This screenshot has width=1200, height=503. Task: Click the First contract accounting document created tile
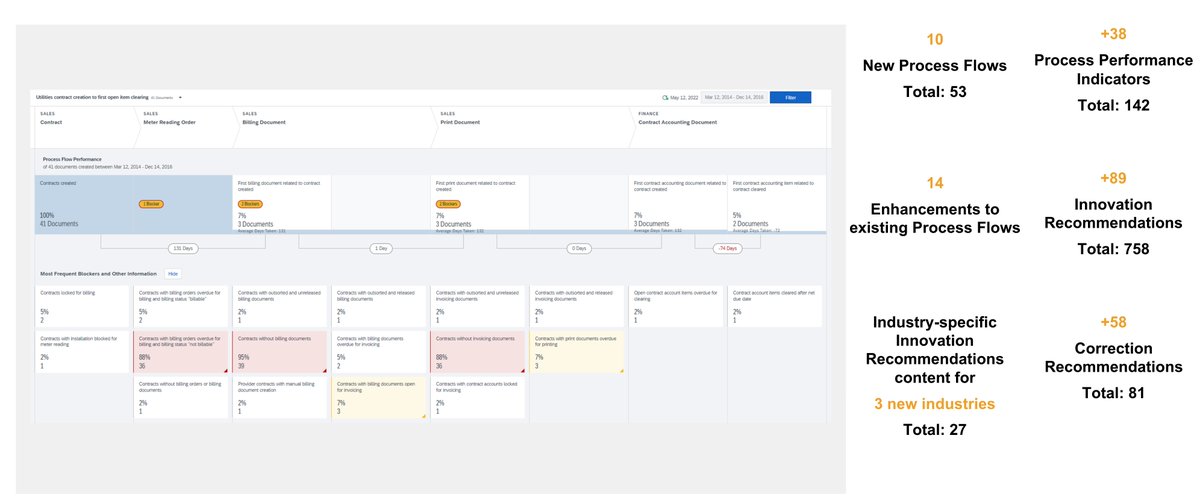click(x=678, y=204)
